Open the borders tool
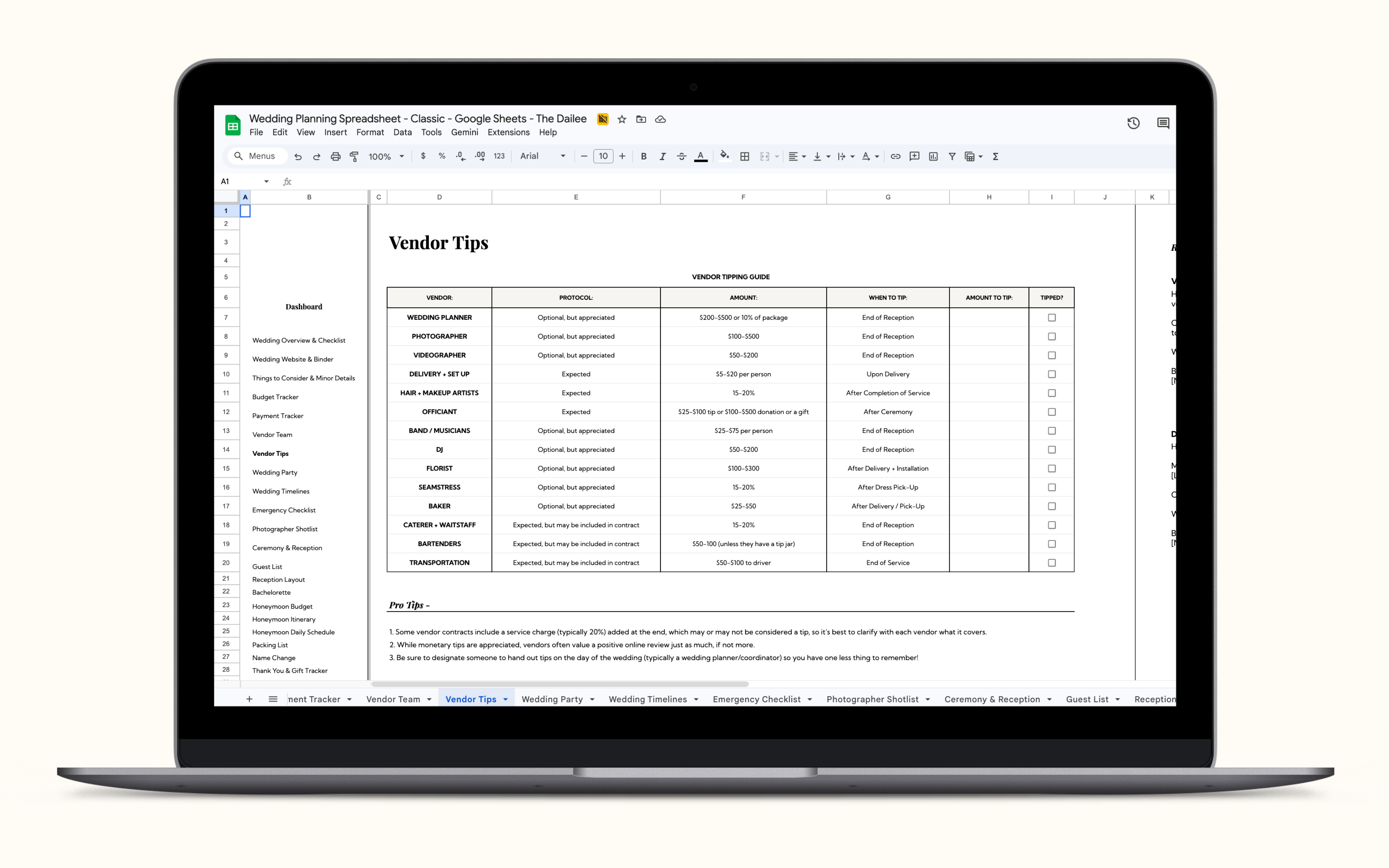Viewport: 1389px width, 868px height. point(745,156)
